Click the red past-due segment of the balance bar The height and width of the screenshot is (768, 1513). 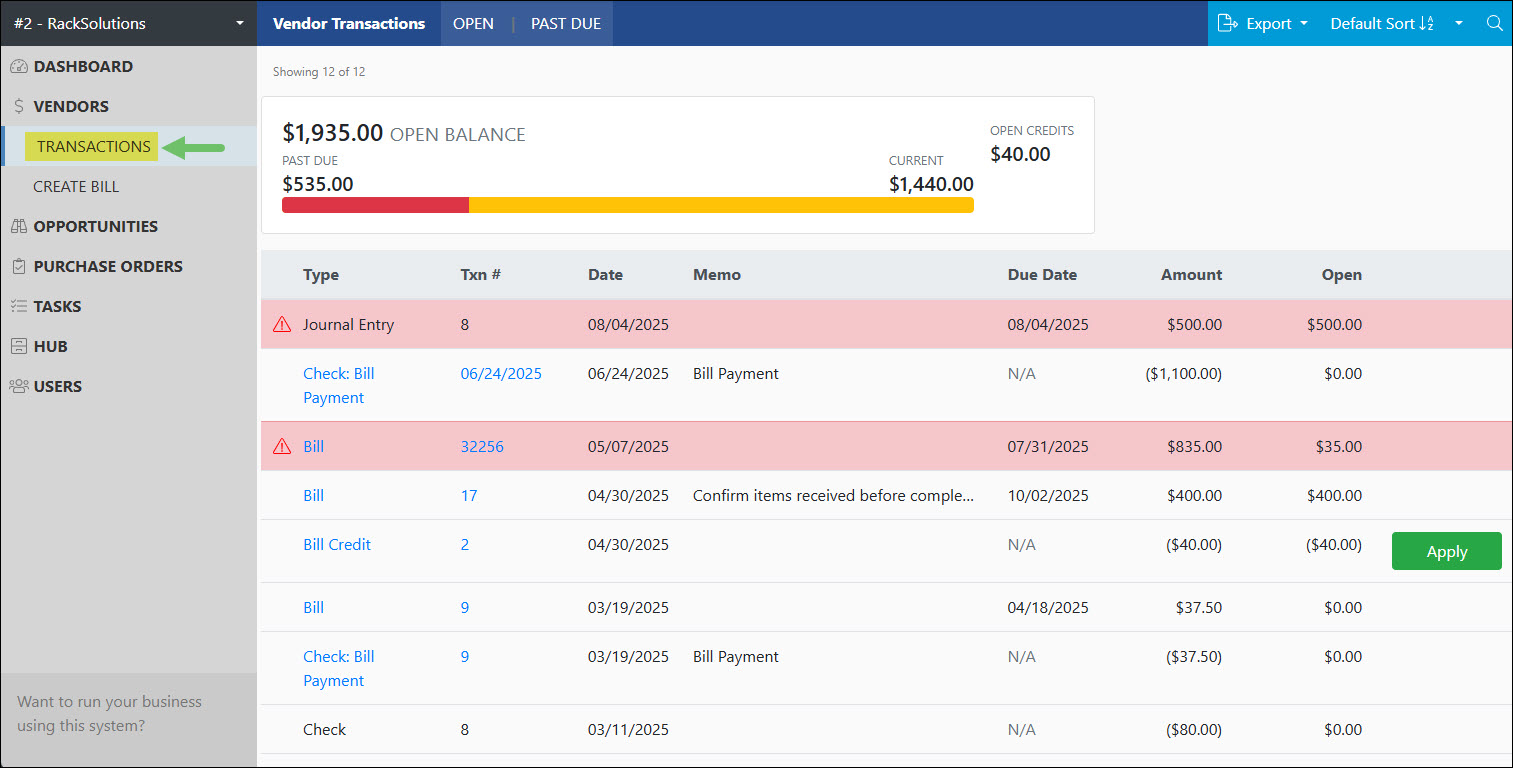point(375,204)
